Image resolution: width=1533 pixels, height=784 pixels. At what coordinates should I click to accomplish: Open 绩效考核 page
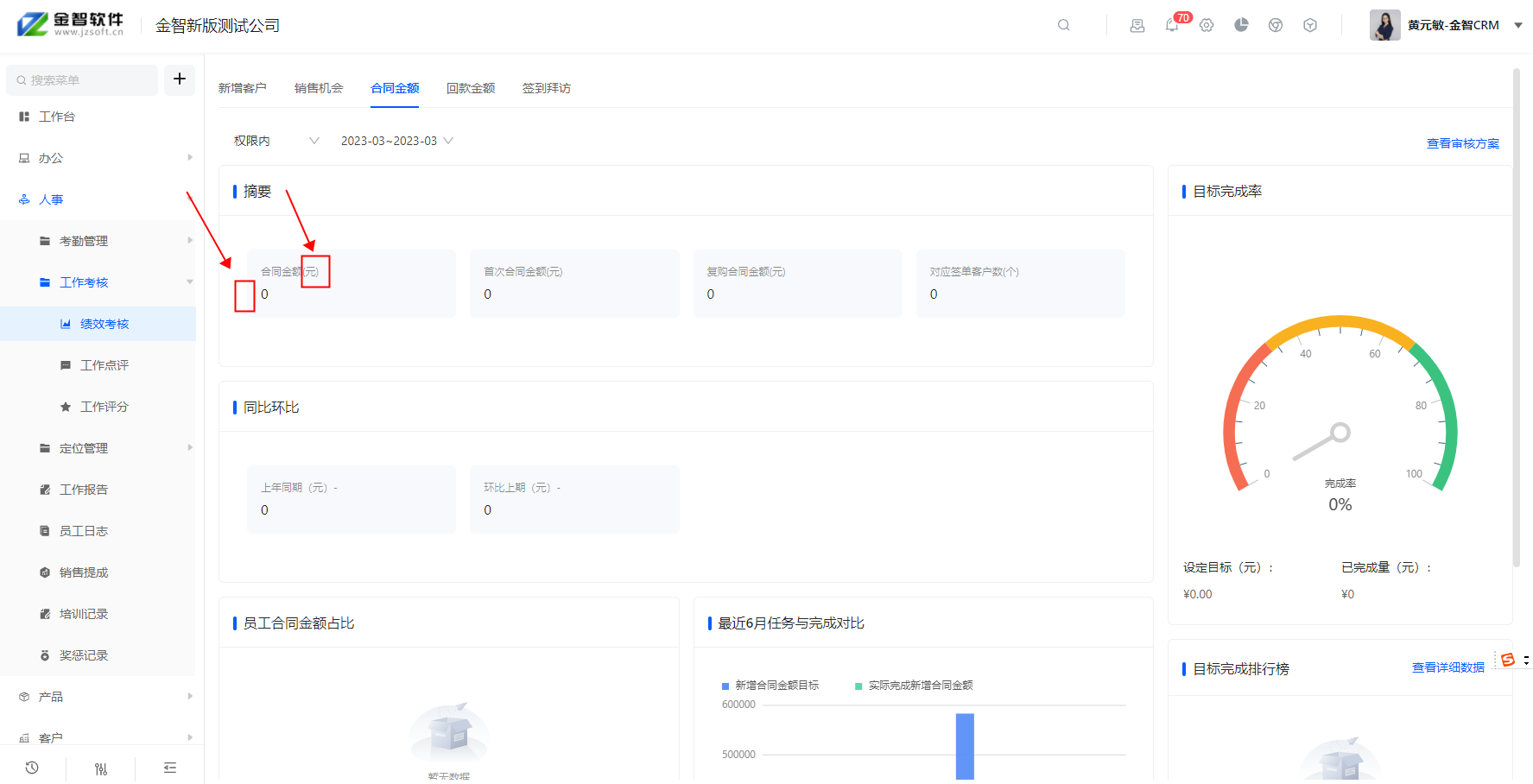tap(98, 324)
